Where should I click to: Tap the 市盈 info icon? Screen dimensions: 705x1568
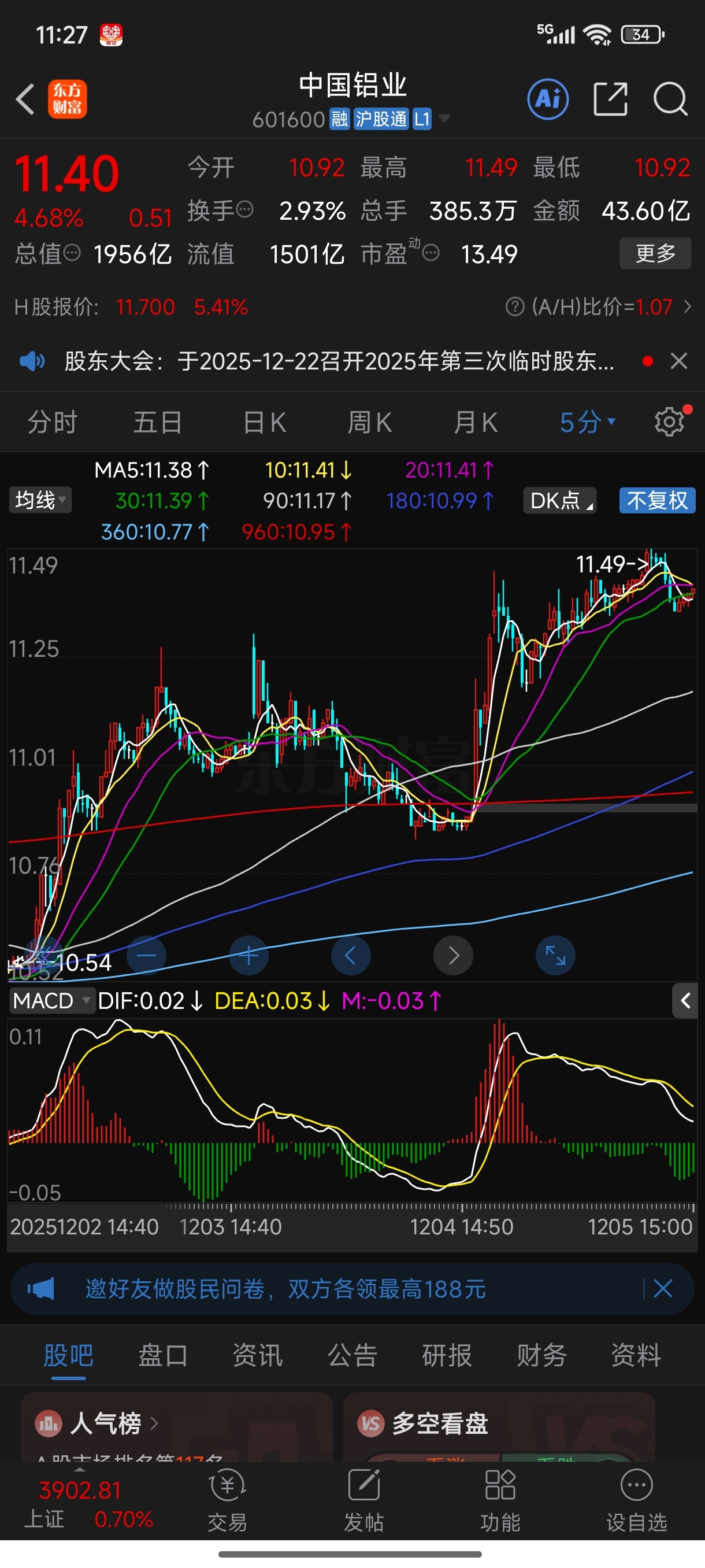click(431, 253)
